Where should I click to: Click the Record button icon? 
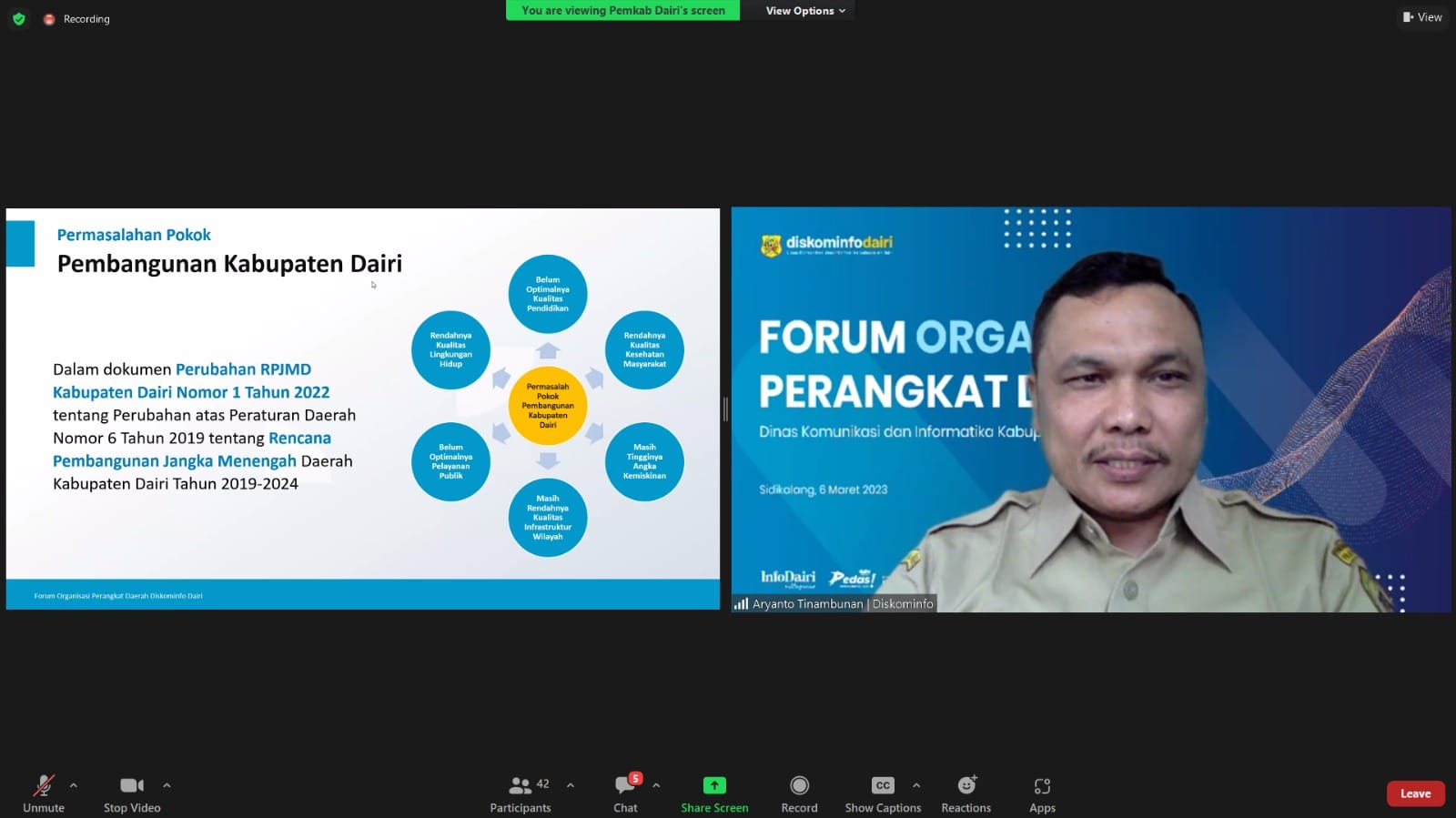tap(799, 785)
